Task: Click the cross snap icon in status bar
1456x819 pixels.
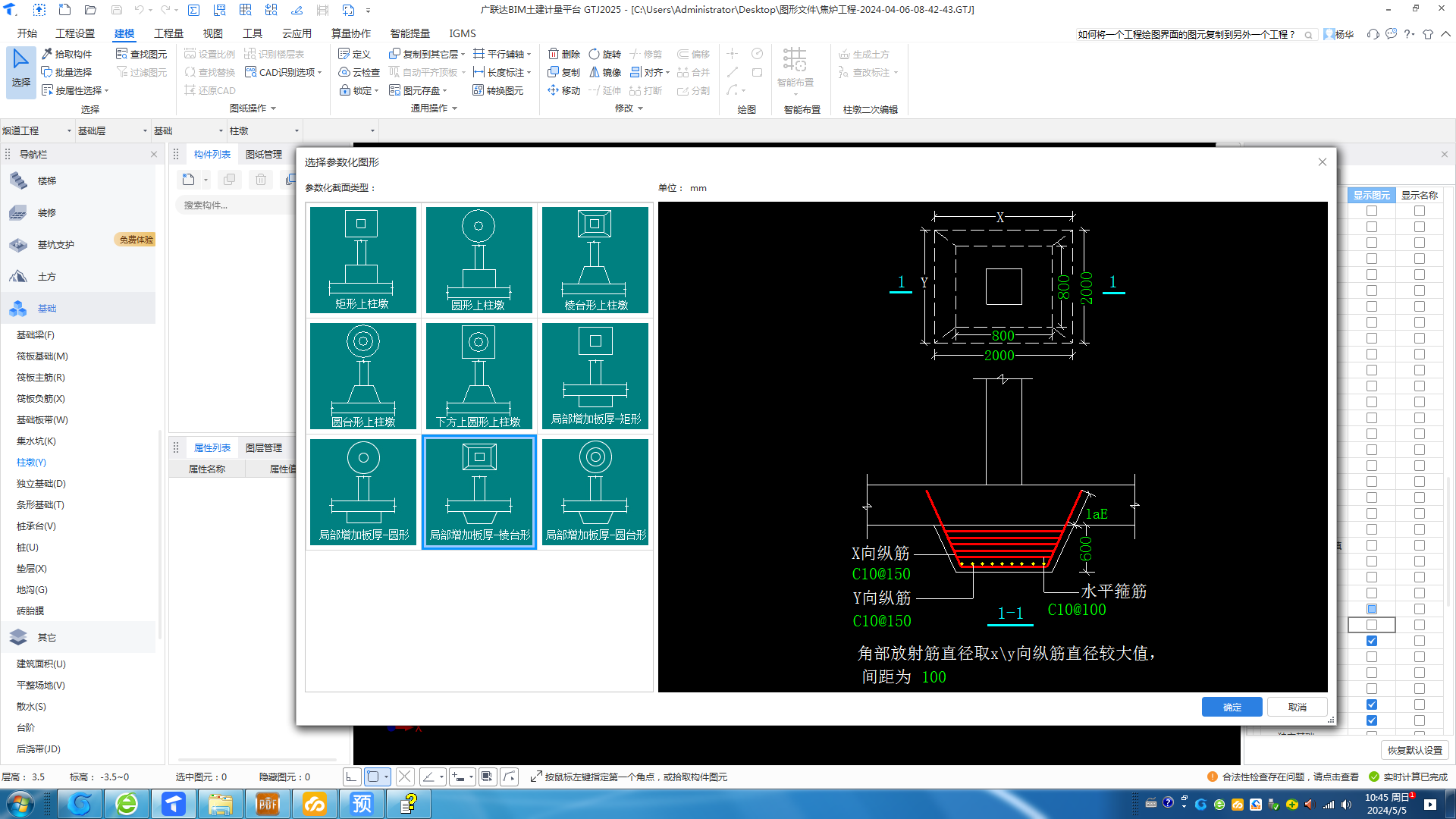Action: point(405,777)
